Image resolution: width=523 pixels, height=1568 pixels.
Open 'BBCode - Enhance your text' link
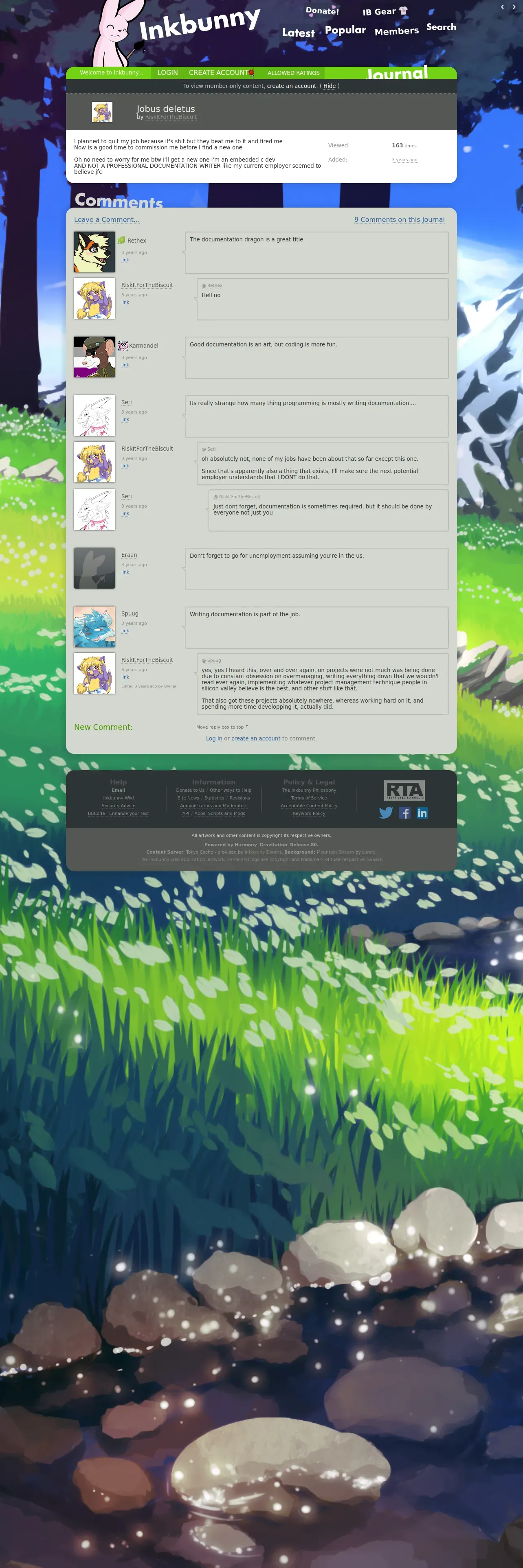coord(118,813)
